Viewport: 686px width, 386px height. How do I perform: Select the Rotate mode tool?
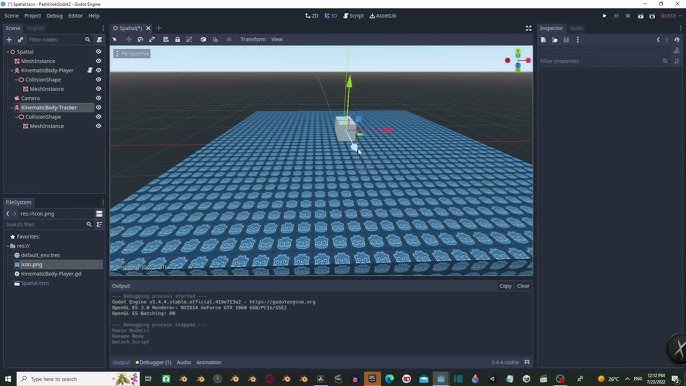click(140, 39)
